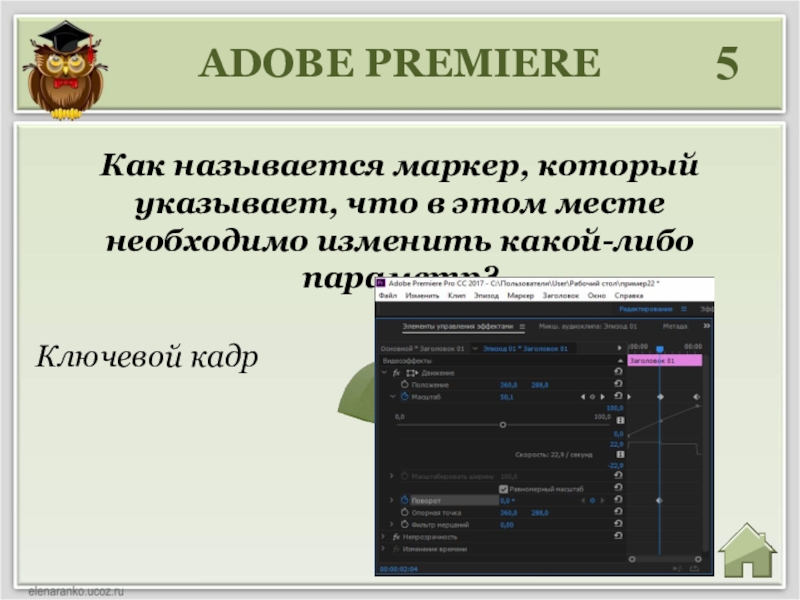This screenshot has height=600, width=800.
Task: Go to next Масштаб keyframe
Action: (603, 396)
